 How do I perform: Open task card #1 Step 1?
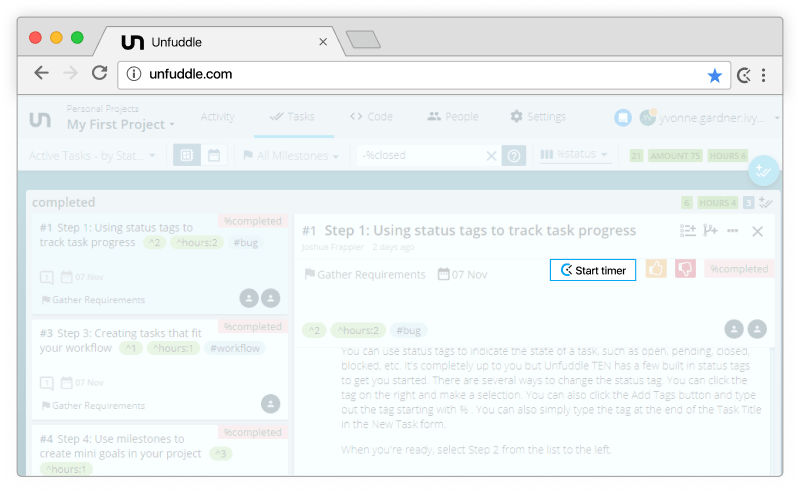coord(160,263)
